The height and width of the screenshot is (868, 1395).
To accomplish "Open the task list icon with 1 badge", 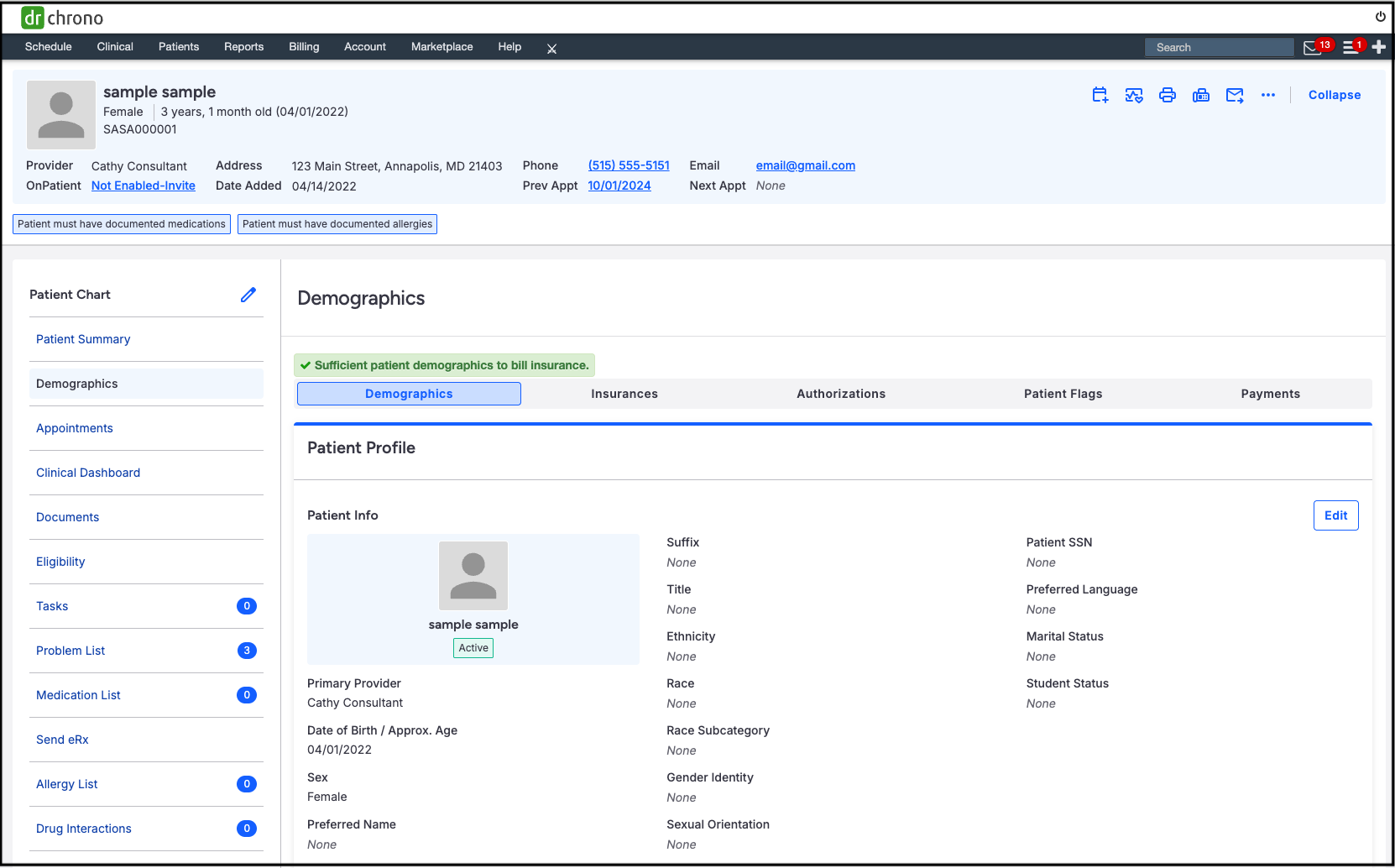I will tap(1350, 48).
